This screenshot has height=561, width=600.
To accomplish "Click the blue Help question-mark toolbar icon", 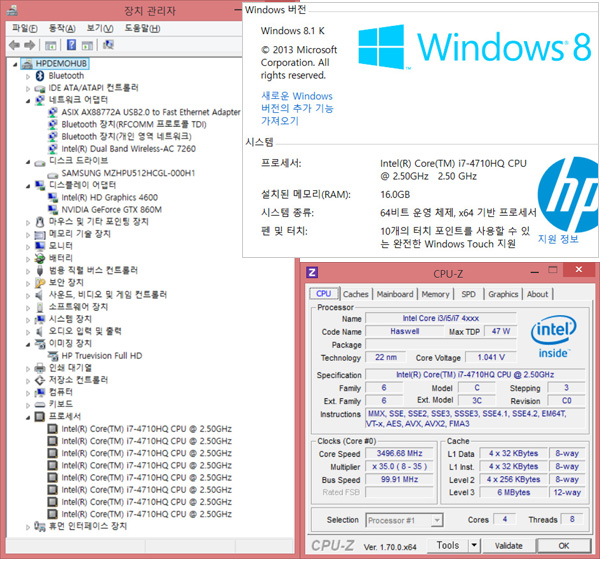I will pyautogui.click(x=71, y=45).
